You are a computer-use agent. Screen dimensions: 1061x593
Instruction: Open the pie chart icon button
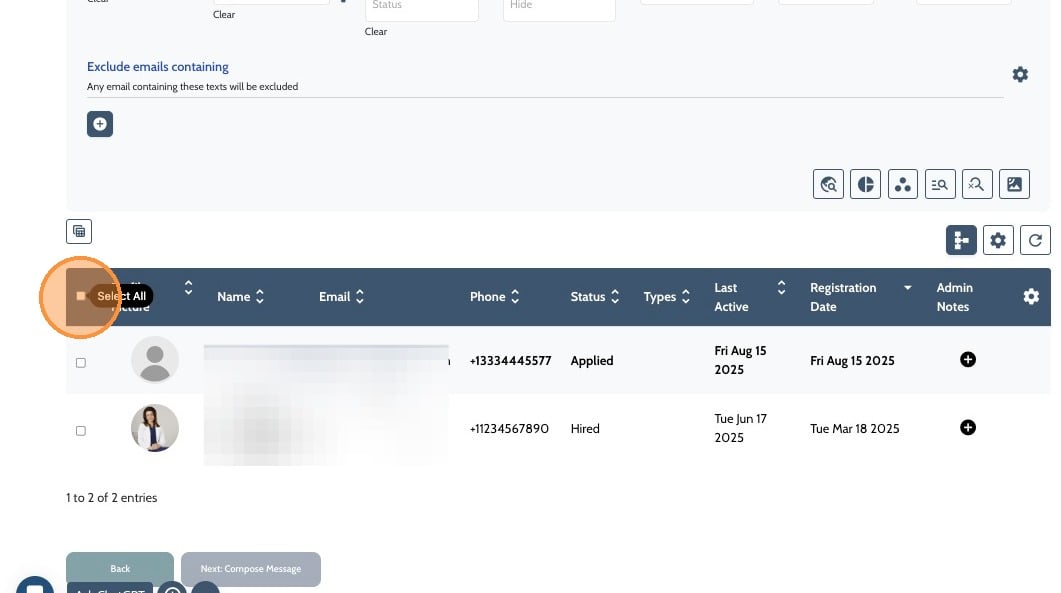tap(865, 184)
